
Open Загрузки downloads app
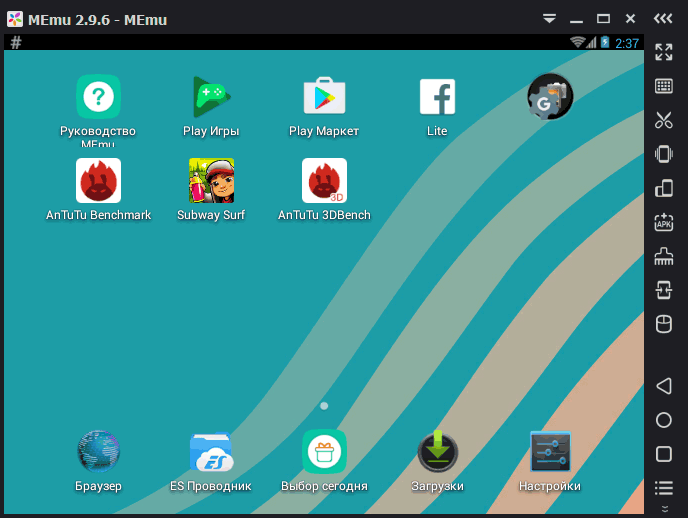437,452
